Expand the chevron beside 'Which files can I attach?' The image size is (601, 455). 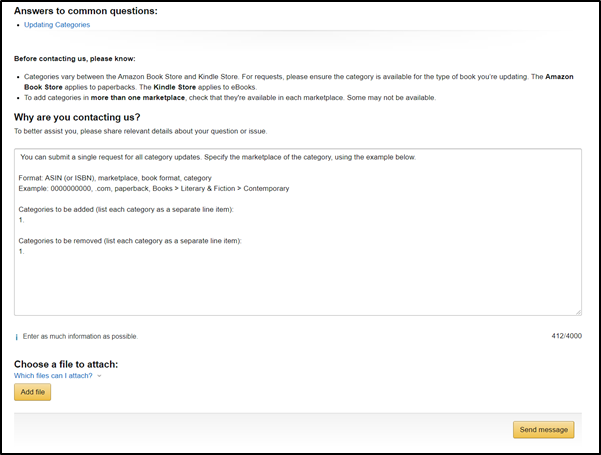[99, 376]
